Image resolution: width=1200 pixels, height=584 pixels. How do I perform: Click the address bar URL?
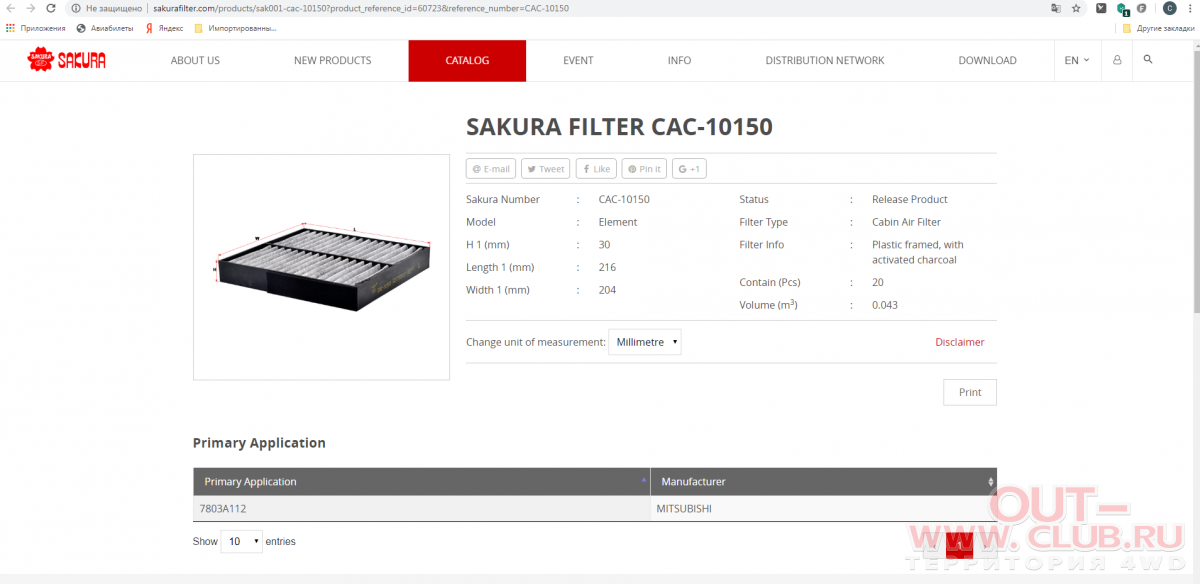[x=361, y=8]
